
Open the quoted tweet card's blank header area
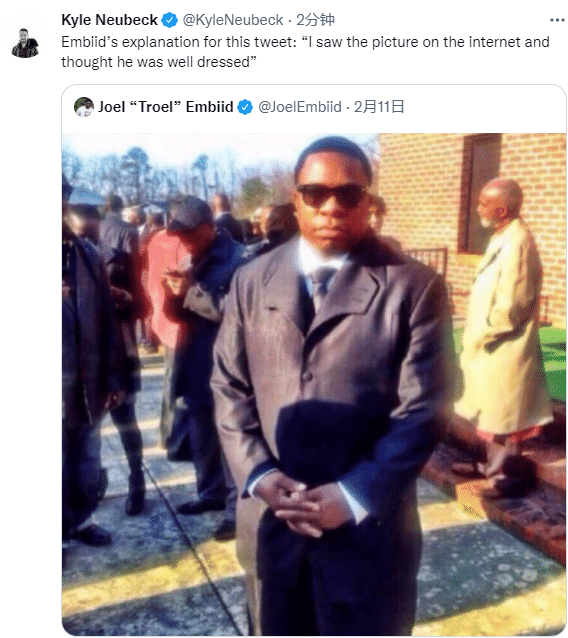(484, 107)
